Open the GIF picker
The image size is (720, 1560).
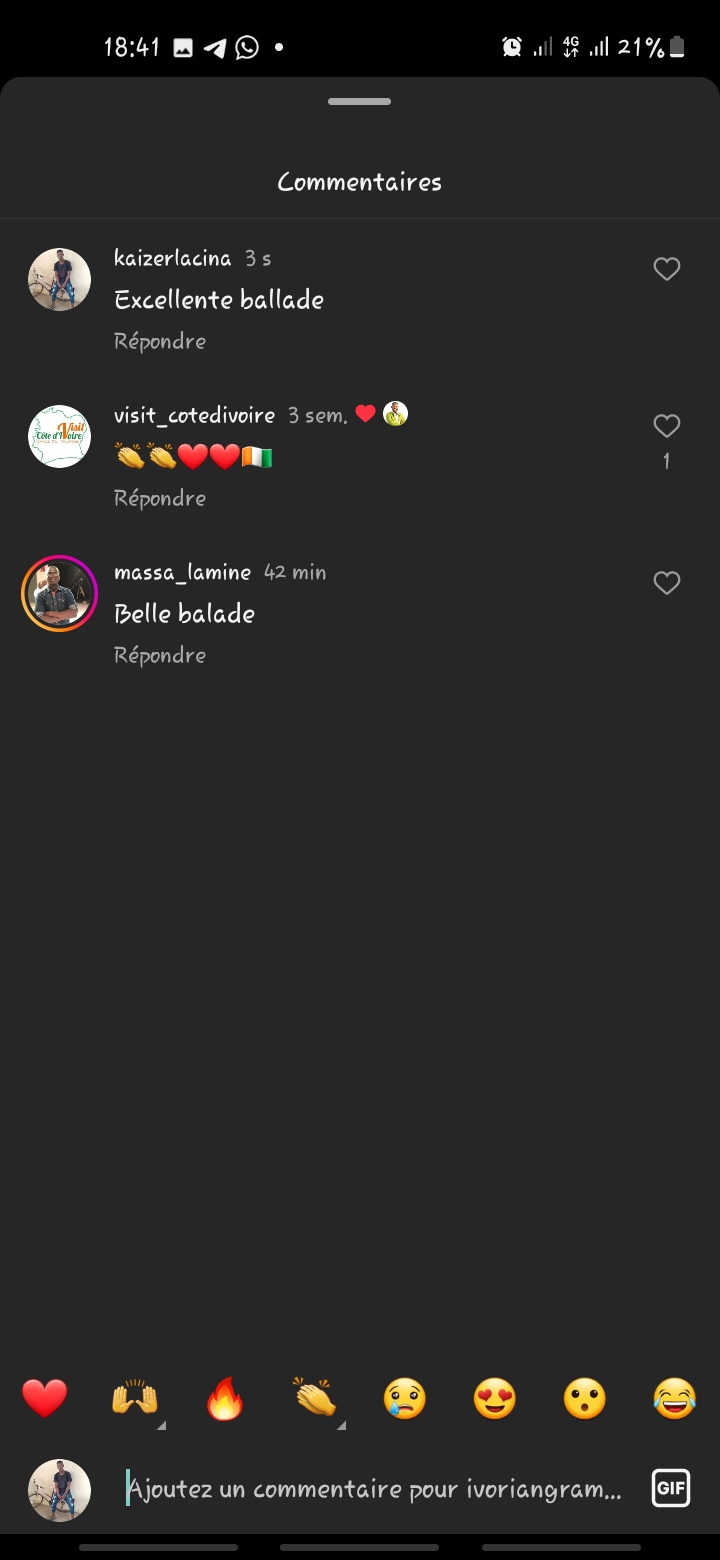click(671, 1489)
